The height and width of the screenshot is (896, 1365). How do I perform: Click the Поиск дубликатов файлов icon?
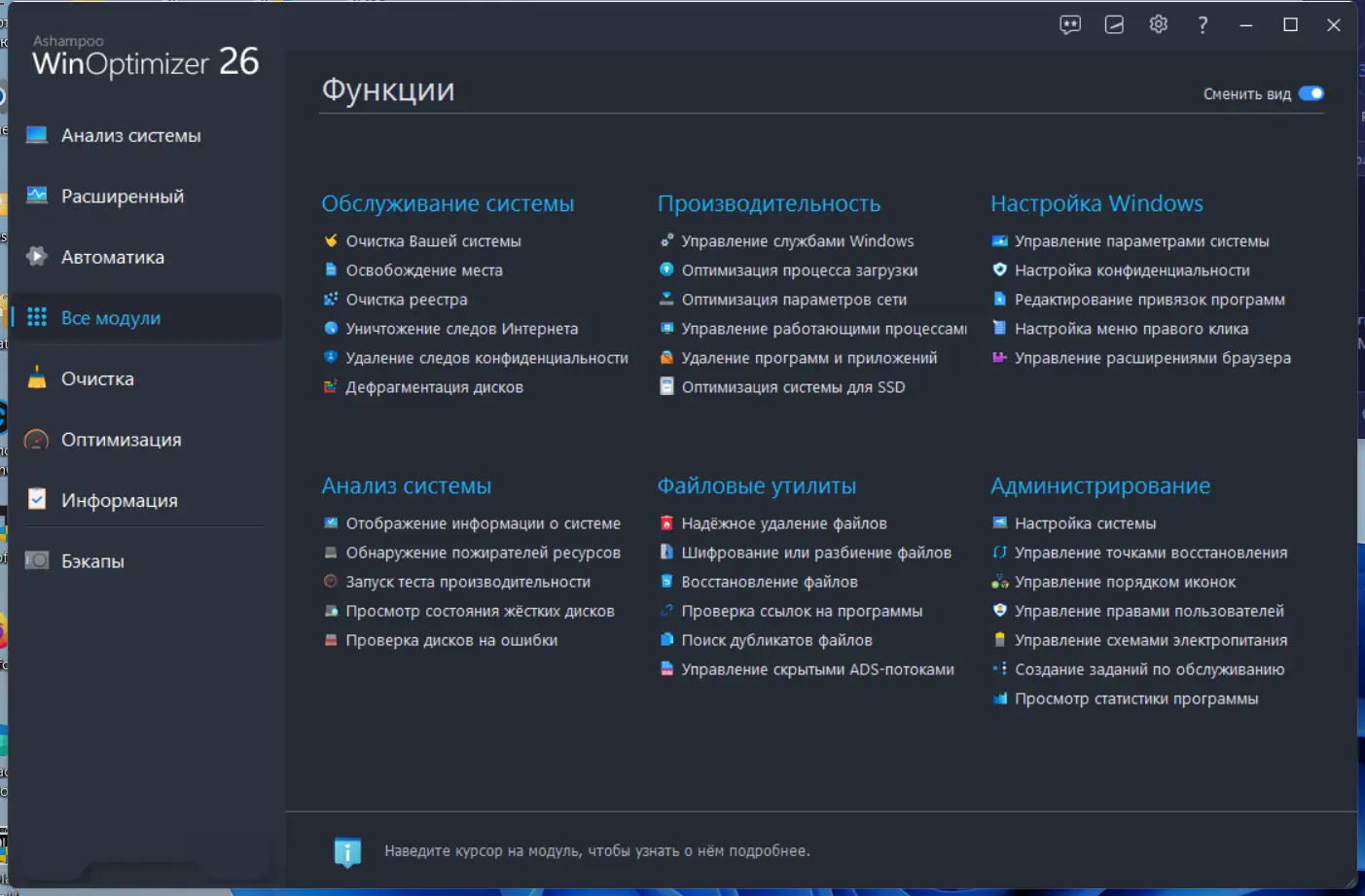pos(666,640)
